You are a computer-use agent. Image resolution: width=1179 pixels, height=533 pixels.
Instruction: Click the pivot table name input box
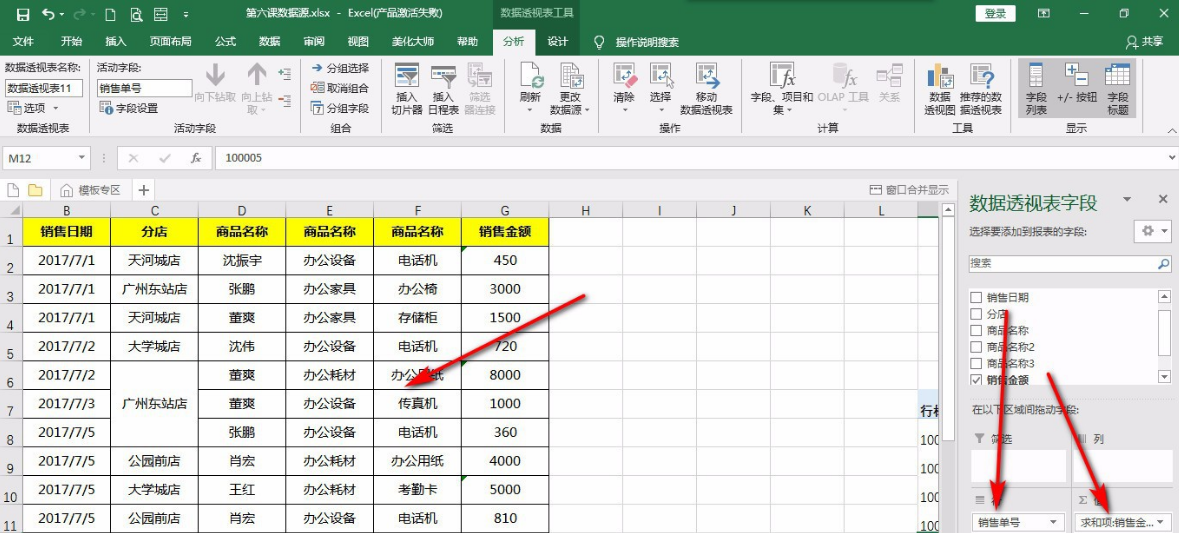coord(44,88)
